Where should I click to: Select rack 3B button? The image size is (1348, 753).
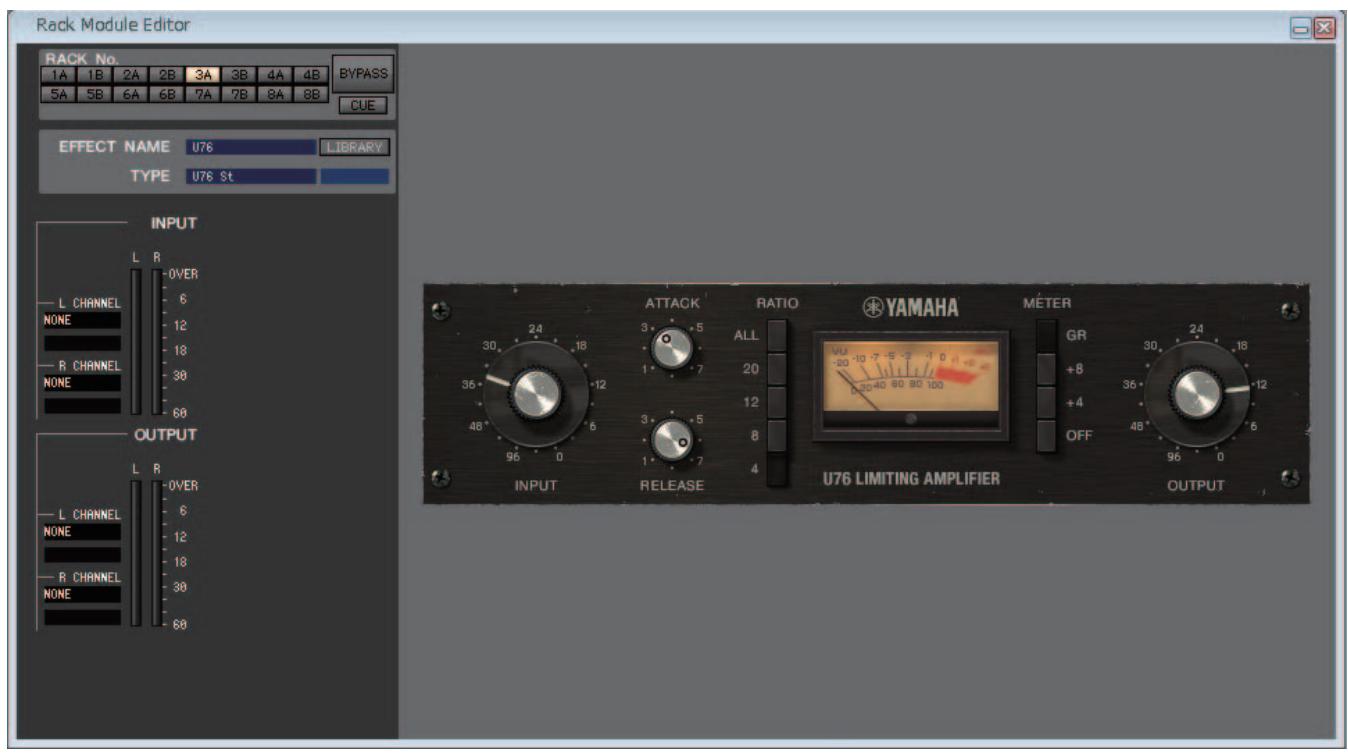pyautogui.click(x=239, y=74)
